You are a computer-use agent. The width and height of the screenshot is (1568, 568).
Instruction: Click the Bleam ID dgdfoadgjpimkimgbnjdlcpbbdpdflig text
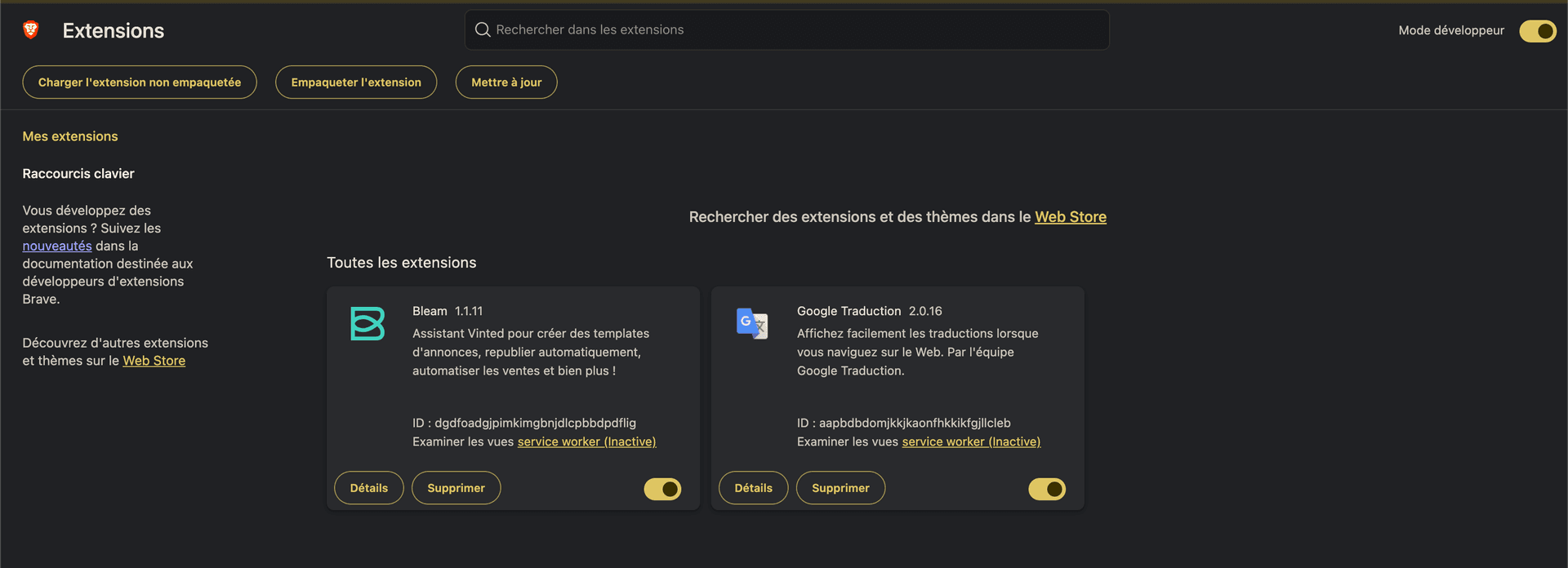[x=524, y=423]
